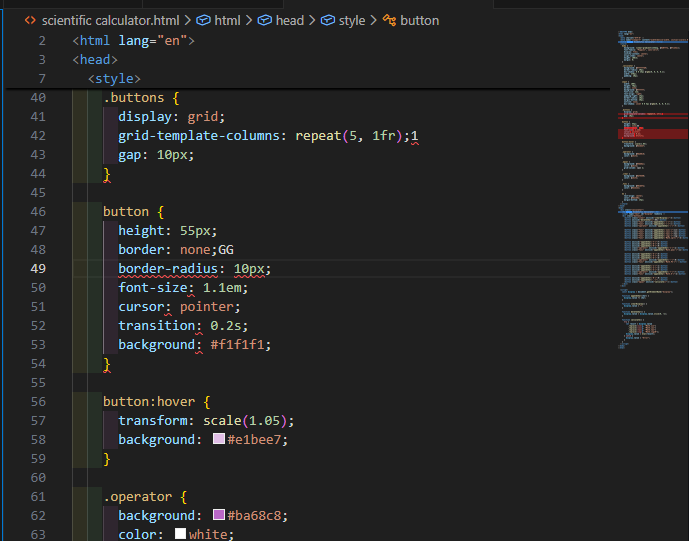This screenshot has width=689, height=541.
Task: Click the head element symbol icon in breadcrumb
Action: [x=266, y=20]
